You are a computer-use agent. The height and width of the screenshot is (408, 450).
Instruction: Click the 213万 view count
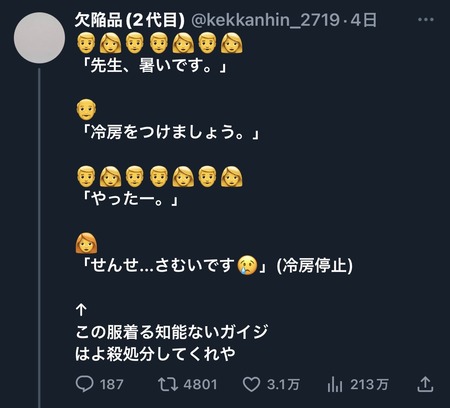click(x=369, y=385)
